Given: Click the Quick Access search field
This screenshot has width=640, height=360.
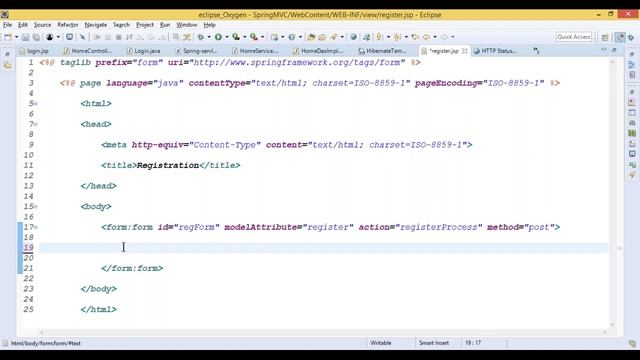Looking at the screenshot, I should click(x=574, y=37).
